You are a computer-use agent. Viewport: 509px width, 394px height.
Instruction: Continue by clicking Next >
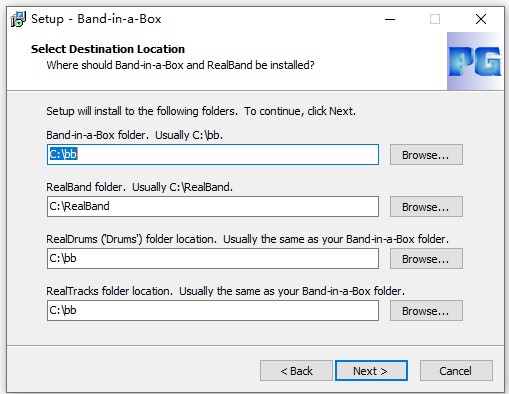tap(371, 371)
